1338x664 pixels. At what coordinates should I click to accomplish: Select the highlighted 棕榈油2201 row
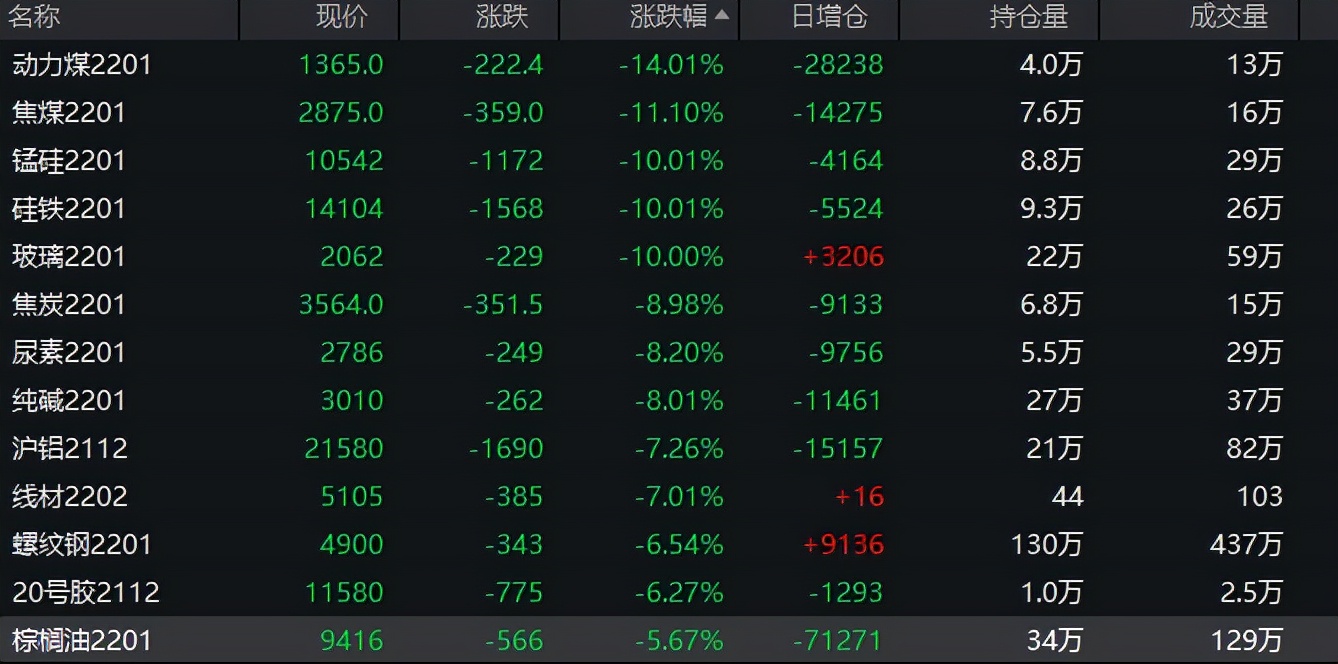pos(82,640)
